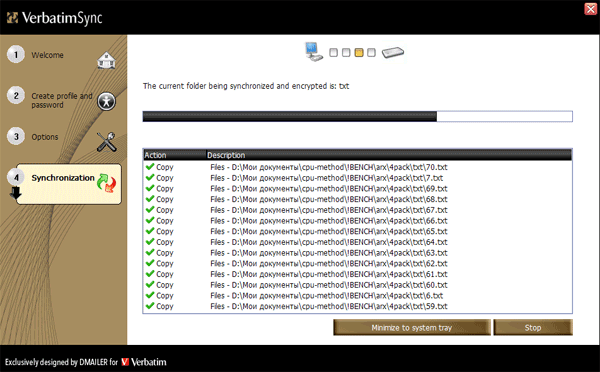
Task: Open Create profile and password step
Action: pyautogui.click(x=62, y=100)
